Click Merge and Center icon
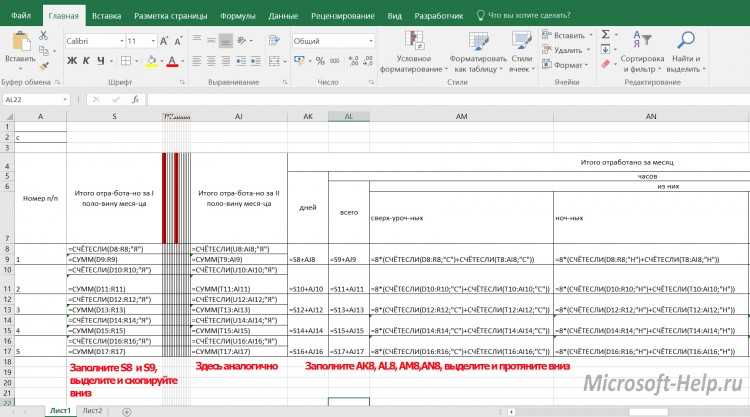This screenshot has width=750, height=417. pyautogui.click(x=274, y=61)
